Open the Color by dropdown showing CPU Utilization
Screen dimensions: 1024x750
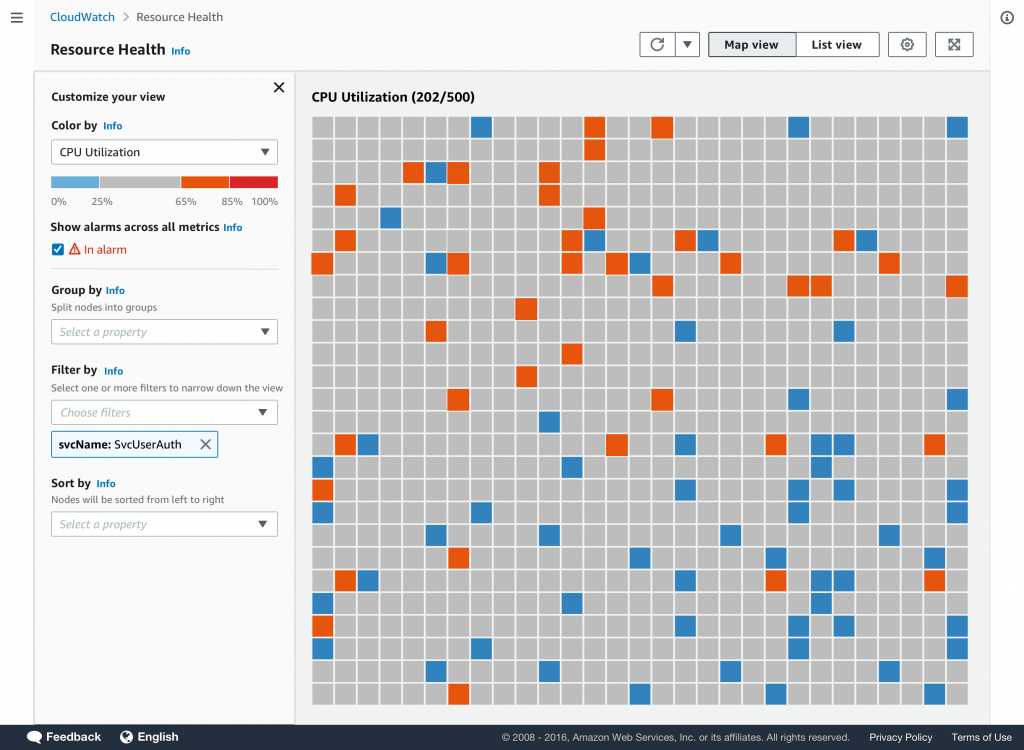(x=164, y=151)
